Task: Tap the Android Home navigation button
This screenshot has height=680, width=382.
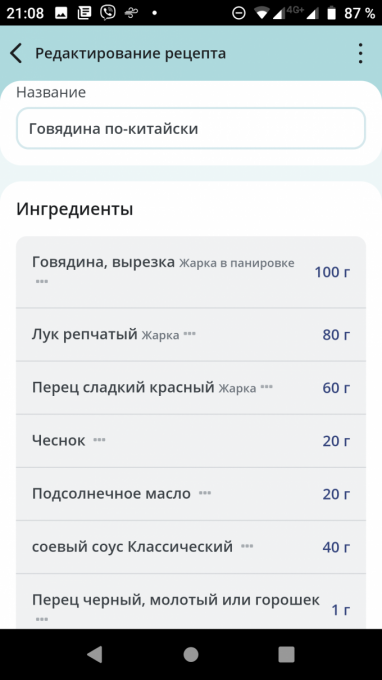Action: tap(191, 654)
